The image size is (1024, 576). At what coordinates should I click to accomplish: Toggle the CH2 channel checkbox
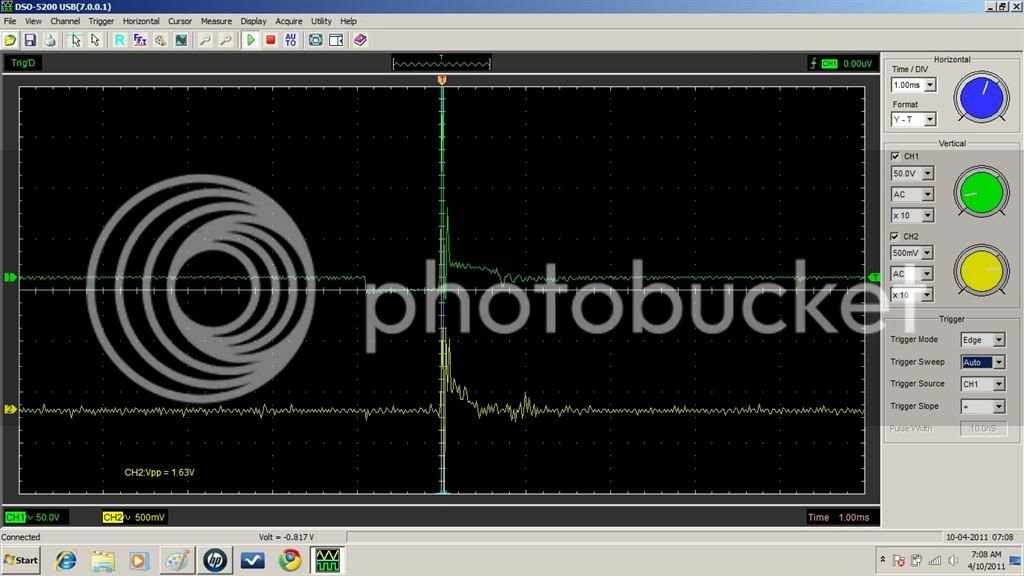pos(895,236)
